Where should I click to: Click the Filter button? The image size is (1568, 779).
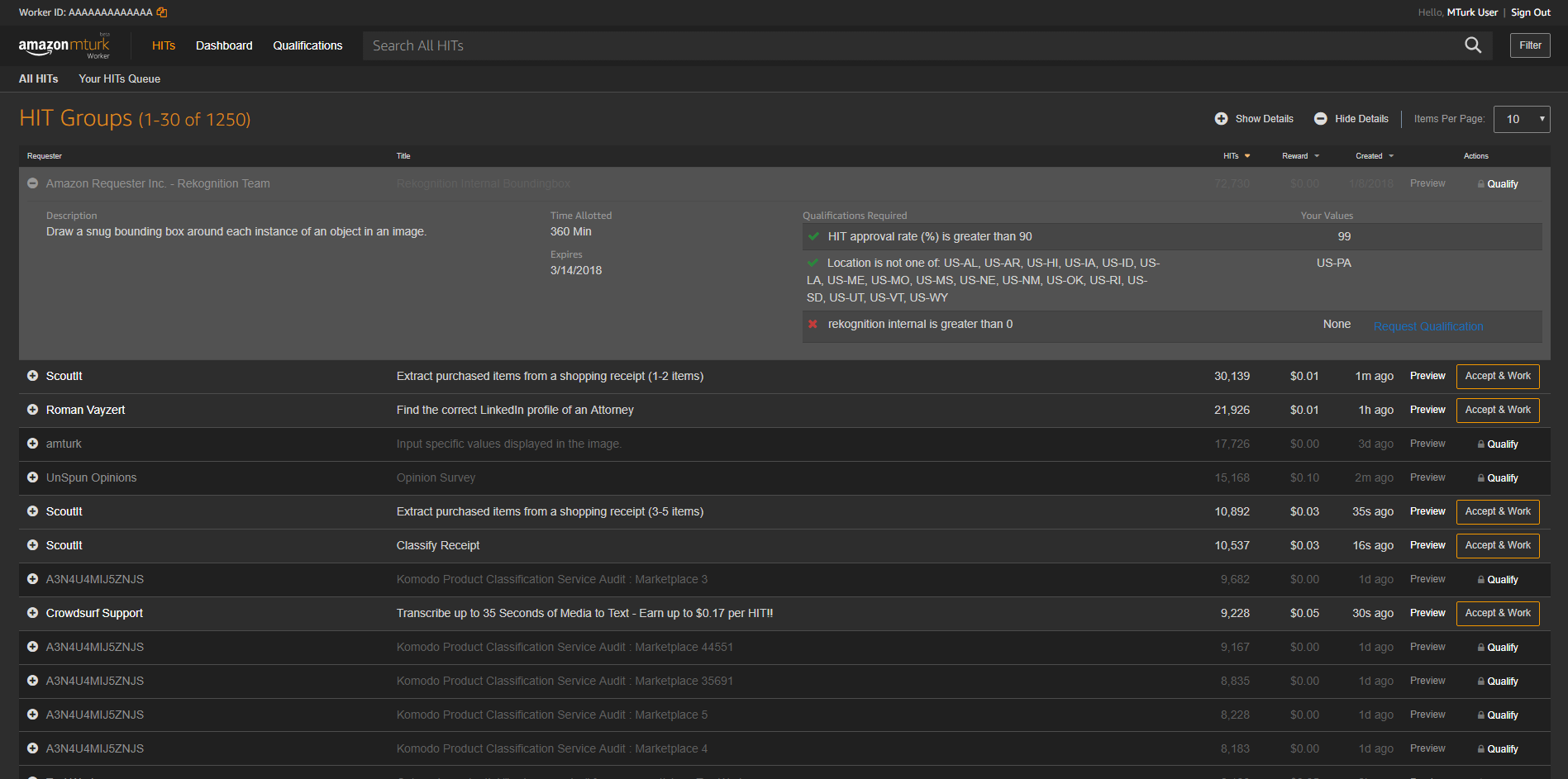click(1529, 45)
